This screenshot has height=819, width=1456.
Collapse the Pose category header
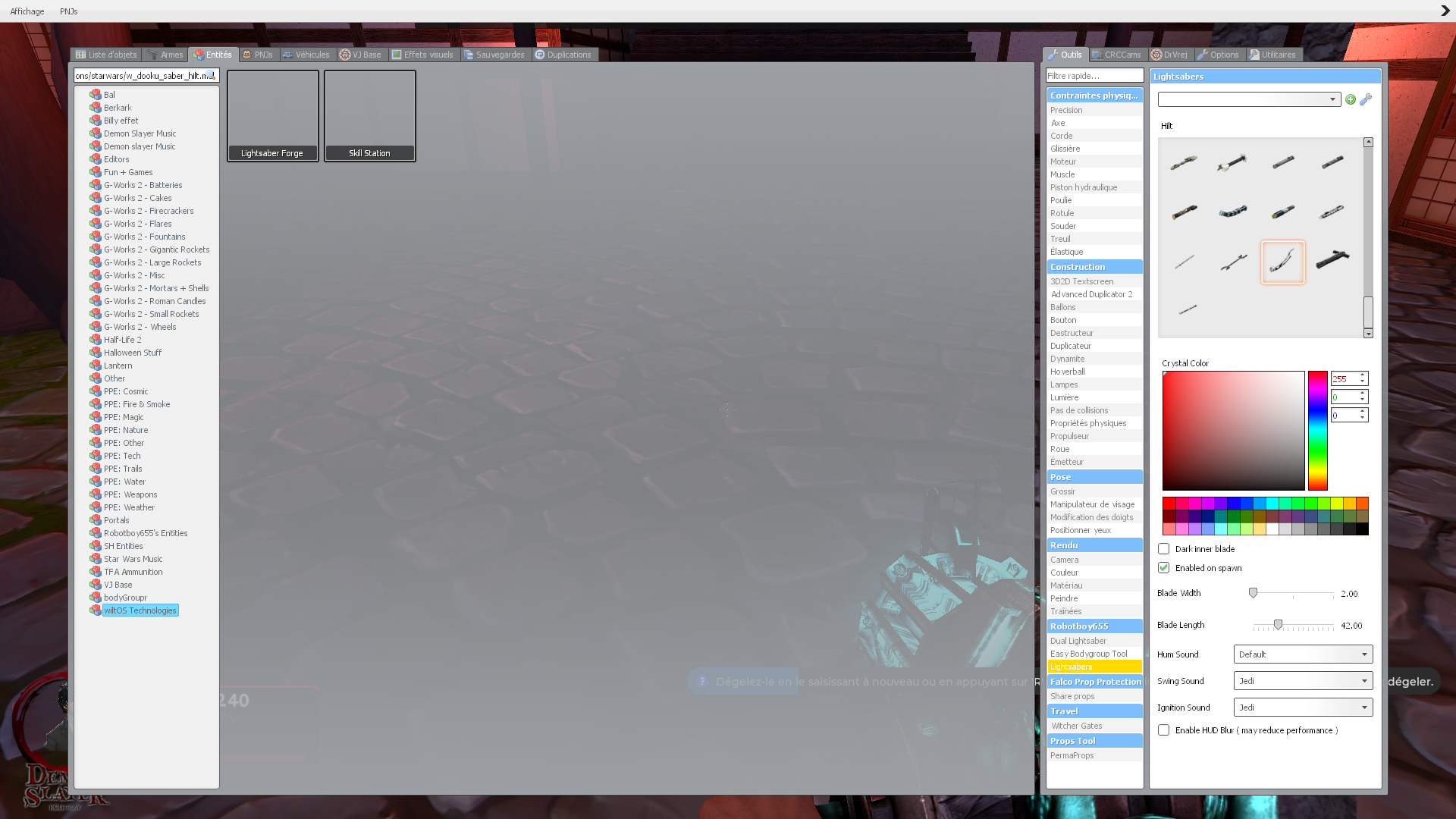point(1094,477)
